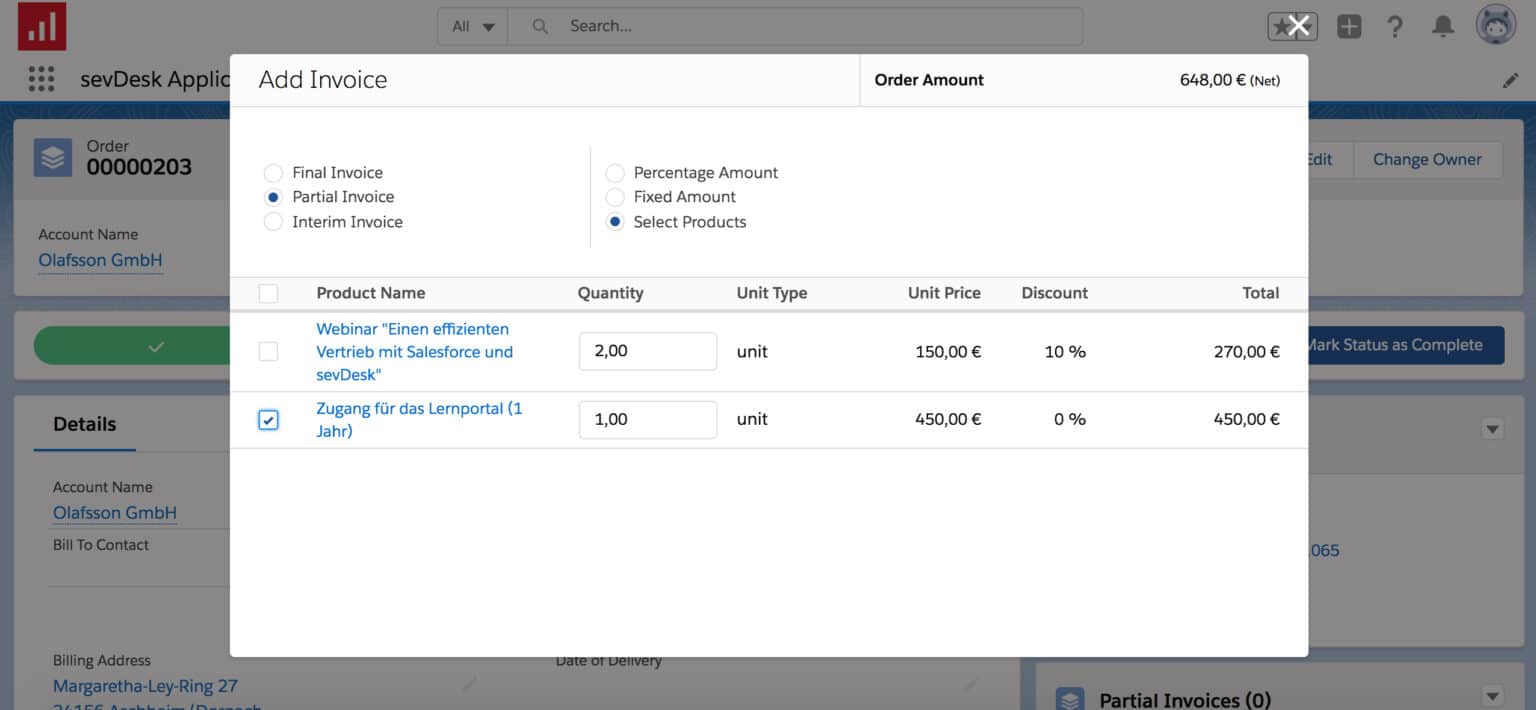Check the Webinar product row checkbox
1536x710 pixels.
pos(268,351)
